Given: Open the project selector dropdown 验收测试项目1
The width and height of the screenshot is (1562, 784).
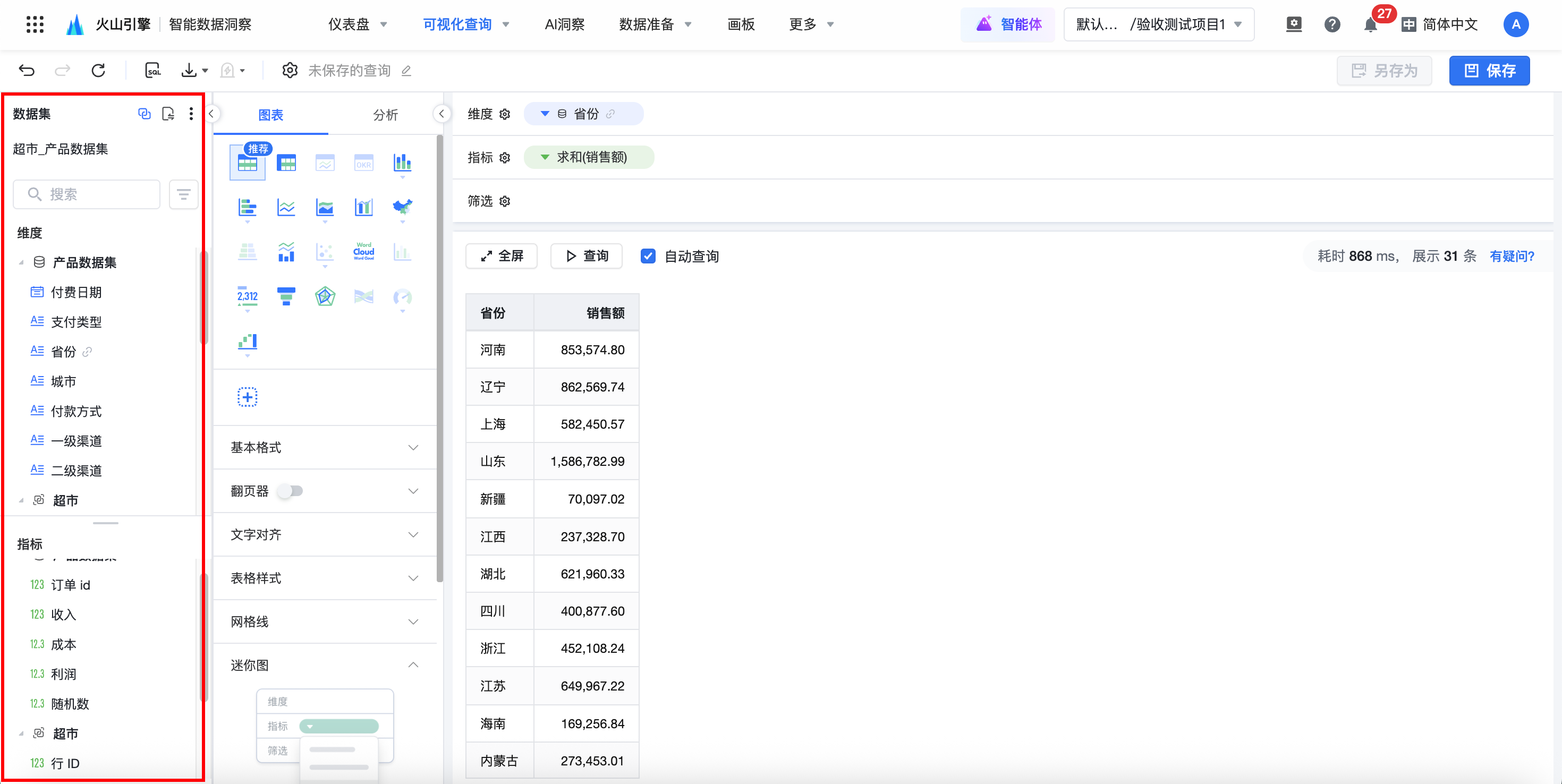Looking at the screenshot, I should 1158,25.
